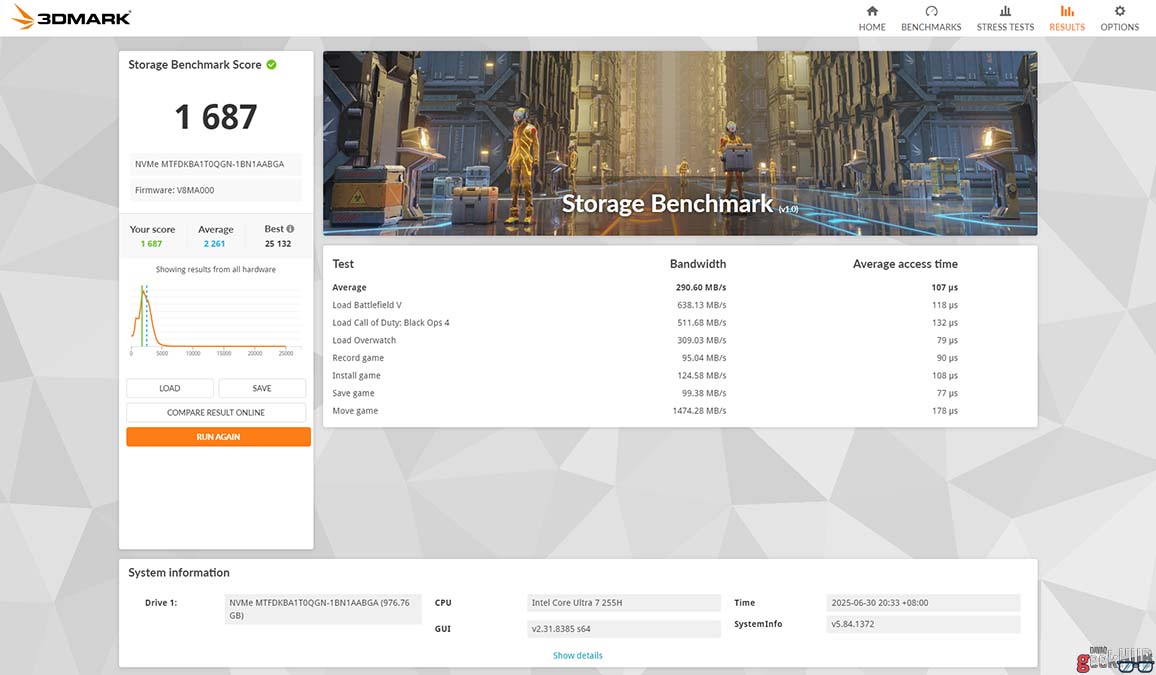Click the SystemInfo v5.84.1372 field
This screenshot has width=1156, height=675.
click(924, 624)
